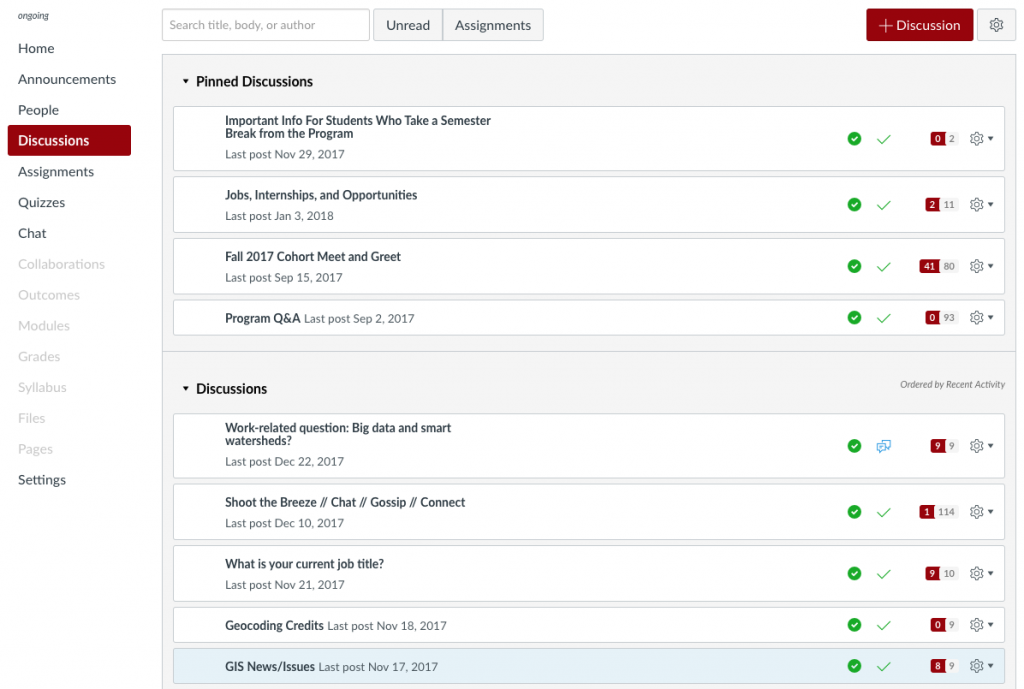The image size is (1024, 689).
Task: Open the Fall 2017 Cohort Meet and Greet discussion
Action: coord(313,257)
